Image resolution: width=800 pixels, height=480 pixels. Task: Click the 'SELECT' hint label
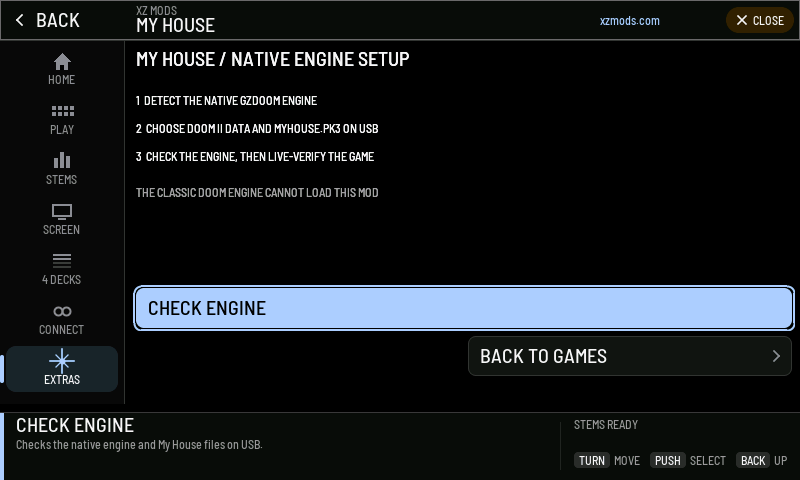coord(708,461)
